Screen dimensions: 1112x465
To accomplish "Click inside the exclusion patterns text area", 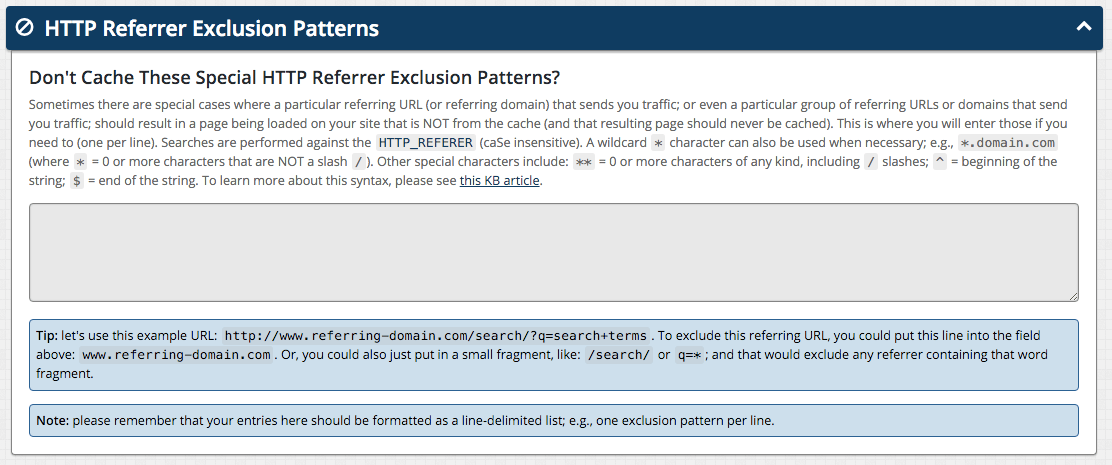I will (553, 252).
